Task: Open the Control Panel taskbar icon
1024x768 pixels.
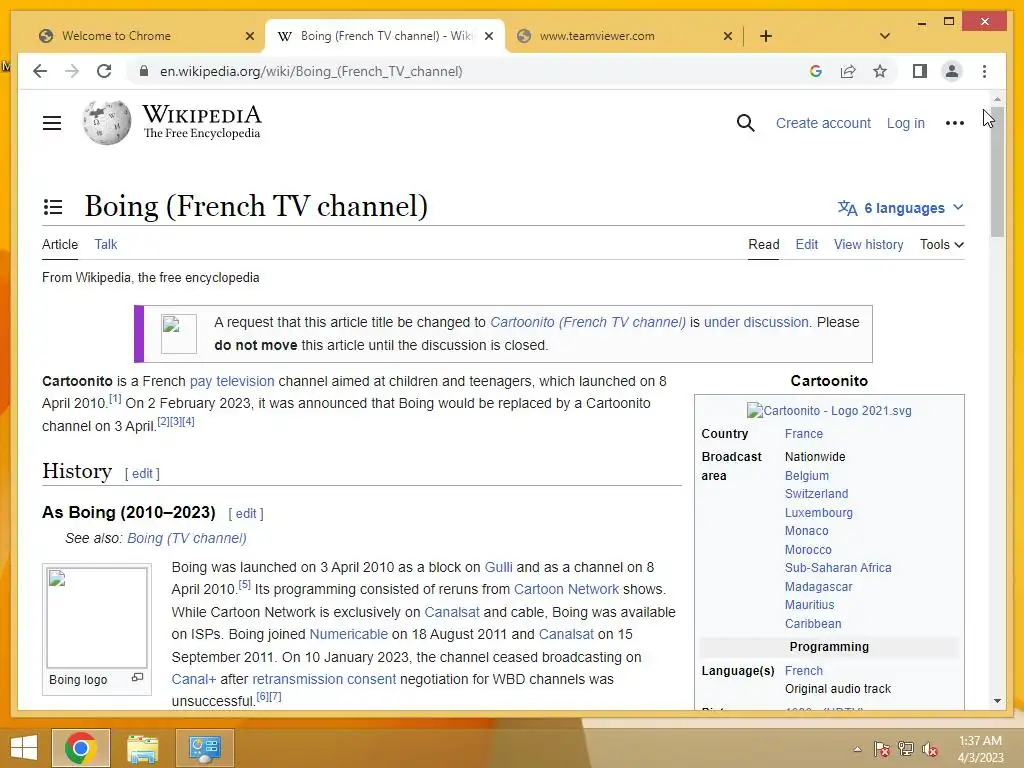Action: click(x=205, y=748)
